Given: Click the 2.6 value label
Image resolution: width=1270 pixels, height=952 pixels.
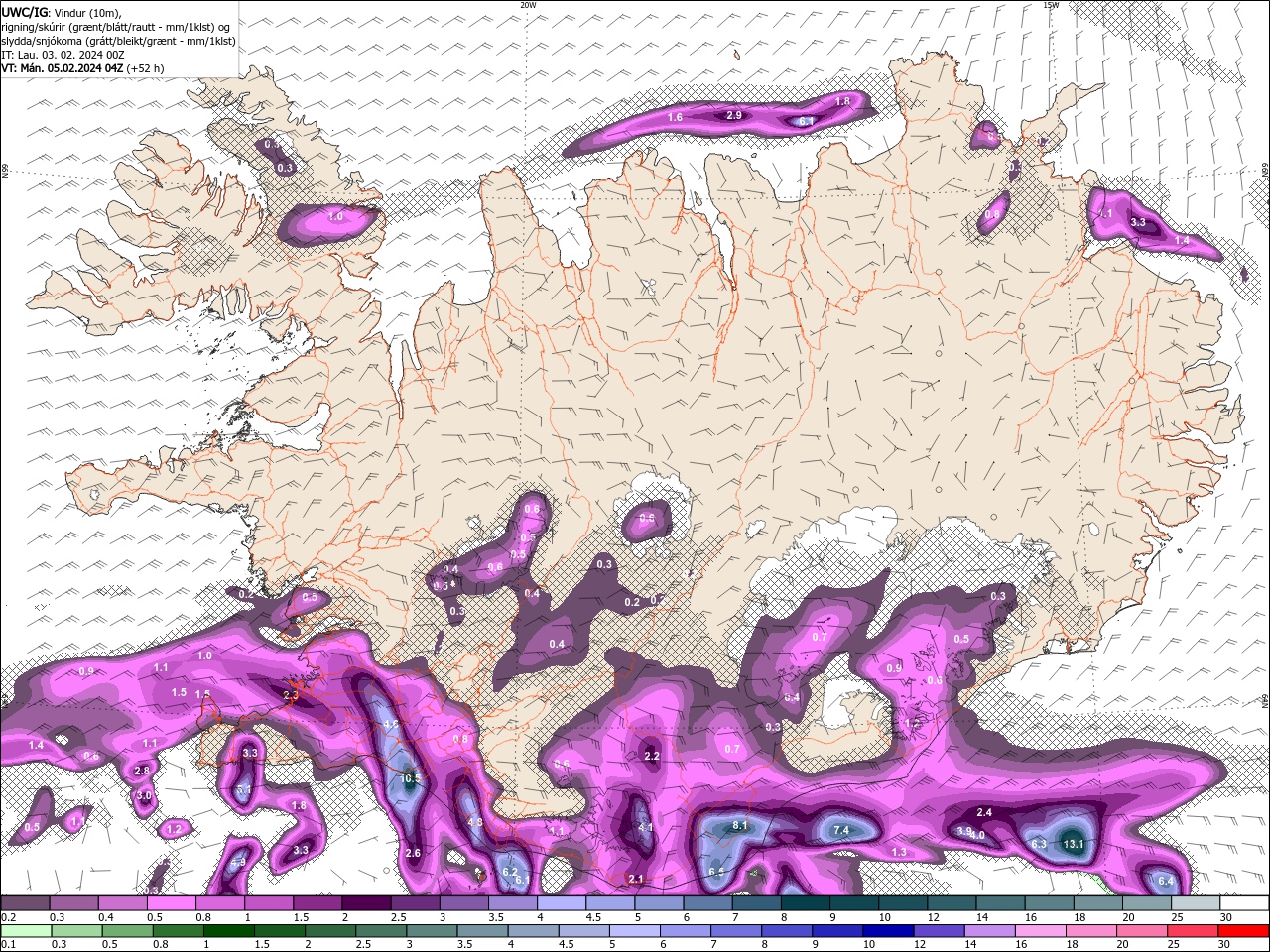Looking at the screenshot, I should 413,853.
